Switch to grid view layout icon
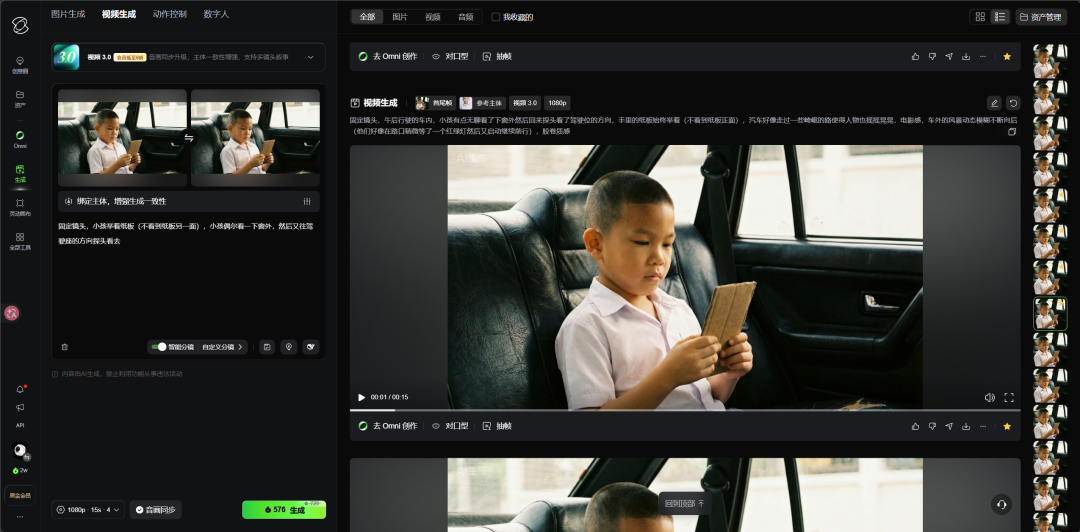Image resolution: width=1080 pixels, height=532 pixels. (980, 17)
